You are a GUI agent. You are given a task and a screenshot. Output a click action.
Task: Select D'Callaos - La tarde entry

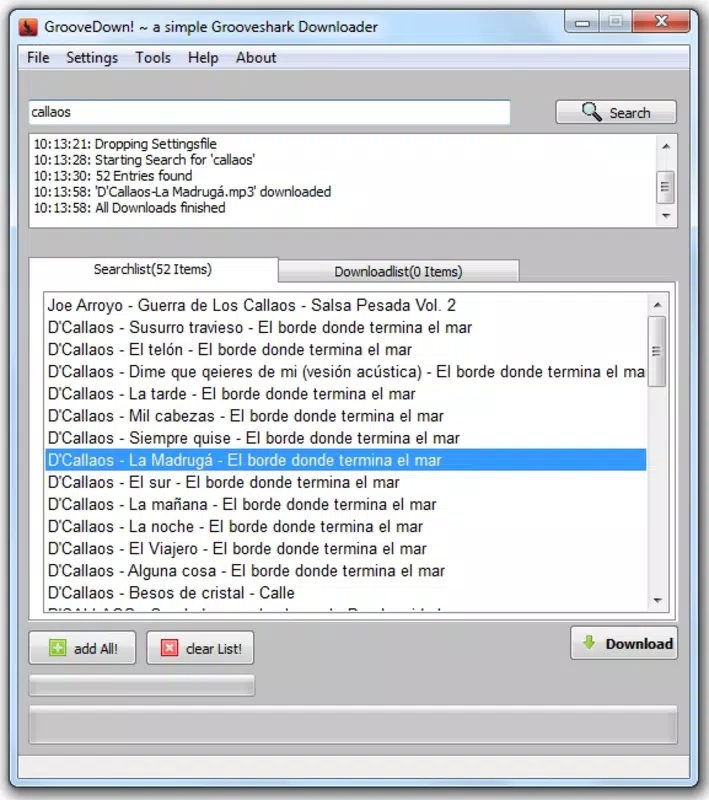(x=346, y=393)
